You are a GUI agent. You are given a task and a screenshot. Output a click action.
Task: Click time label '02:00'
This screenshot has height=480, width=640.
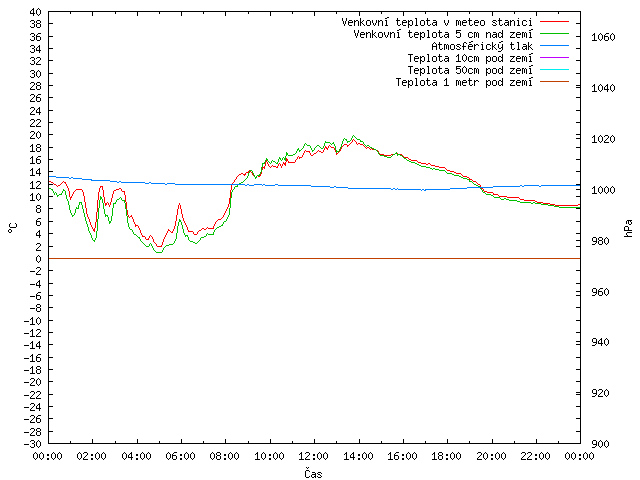pyautogui.click(x=92, y=456)
